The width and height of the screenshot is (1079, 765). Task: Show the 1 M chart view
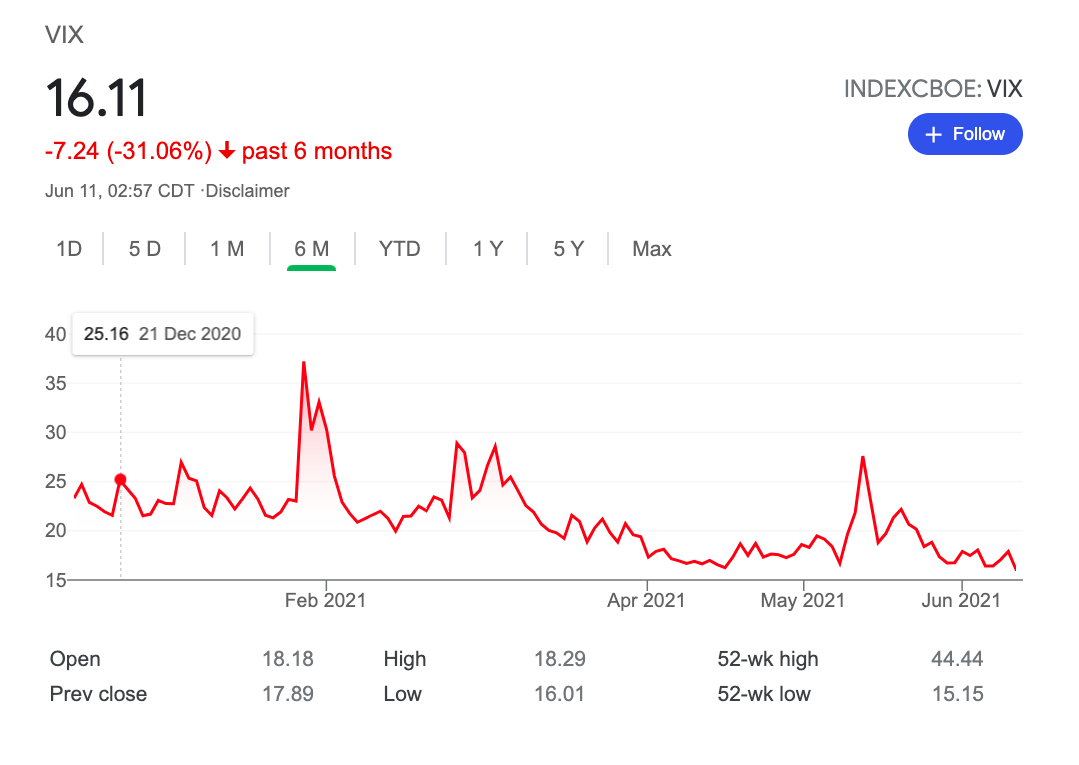[x=227, y=249]
